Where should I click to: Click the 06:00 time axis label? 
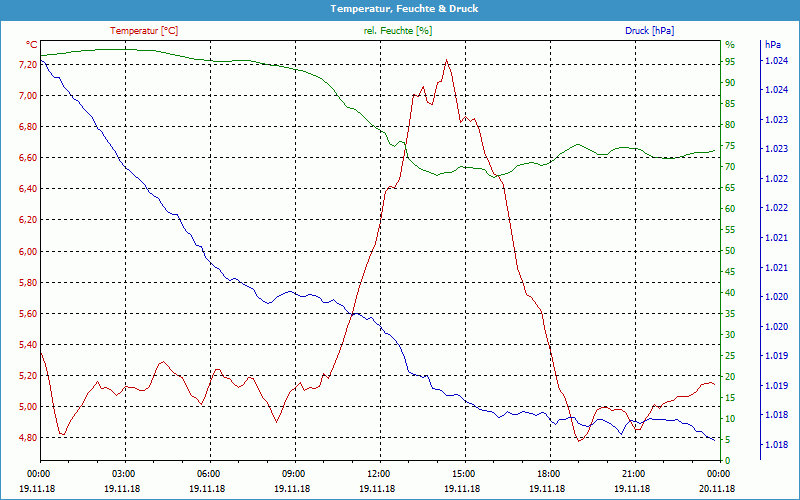pos(209,473)
